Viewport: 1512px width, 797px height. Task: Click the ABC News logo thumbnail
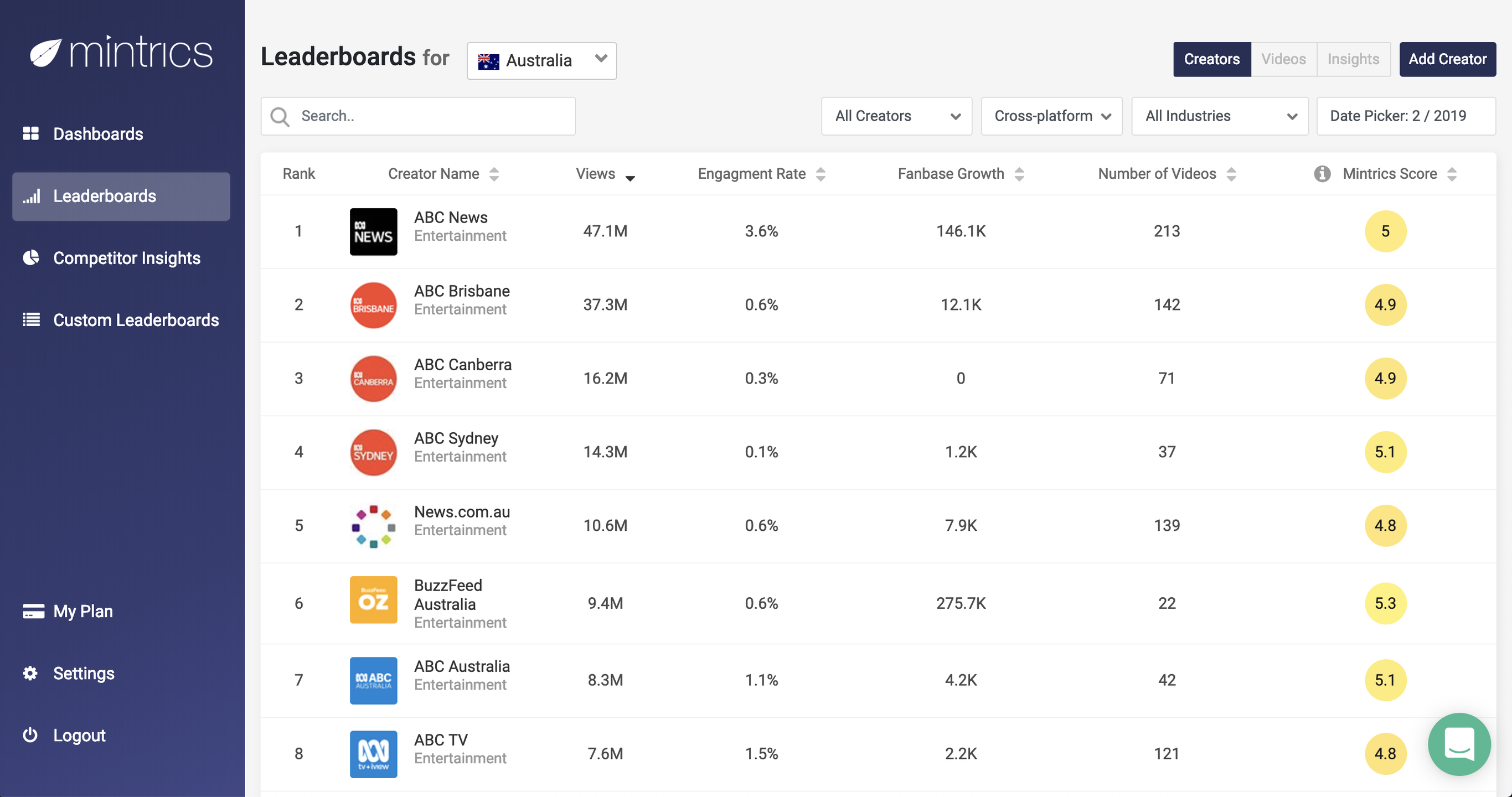(x=373, y=231)
